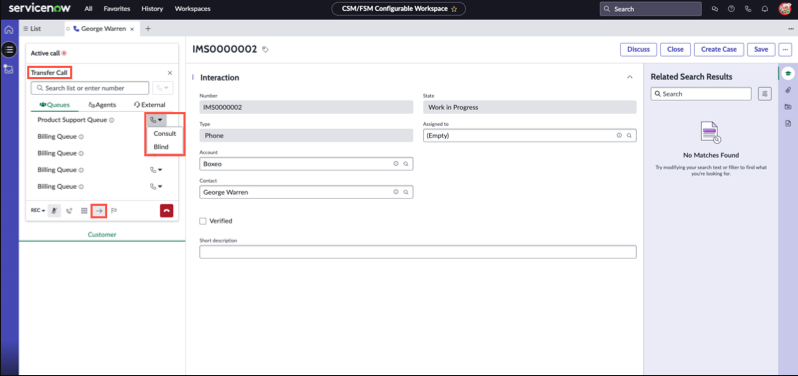798x376 pixels.
Task: Open attachments paperclip in right sidebar
Action: click(788, 90)
